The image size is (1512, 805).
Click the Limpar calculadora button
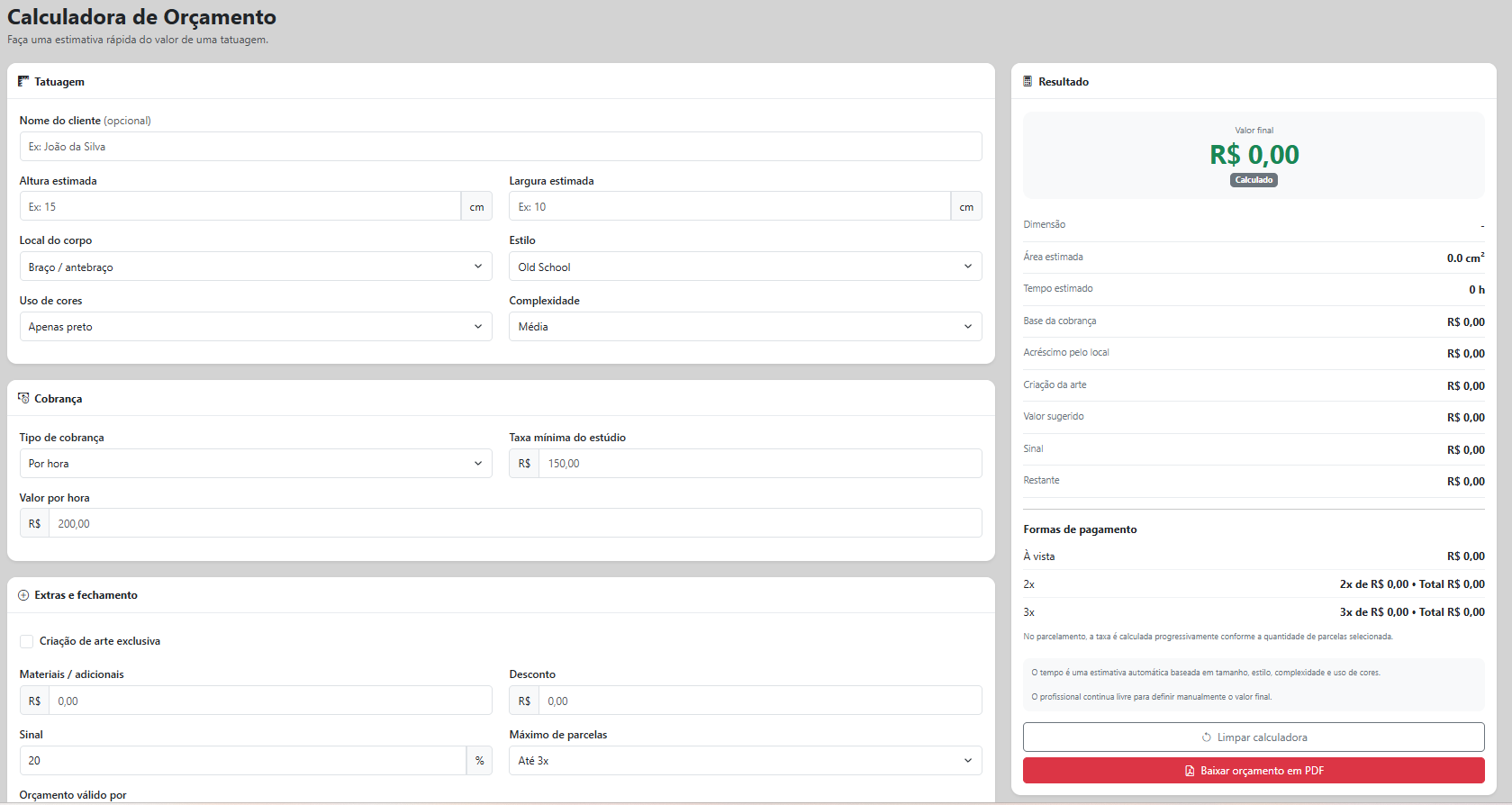pyautogui.click(x=1254, y=737)
